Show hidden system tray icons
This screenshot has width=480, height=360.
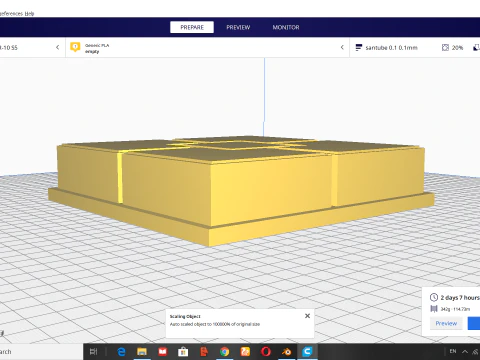pos(465,351)
